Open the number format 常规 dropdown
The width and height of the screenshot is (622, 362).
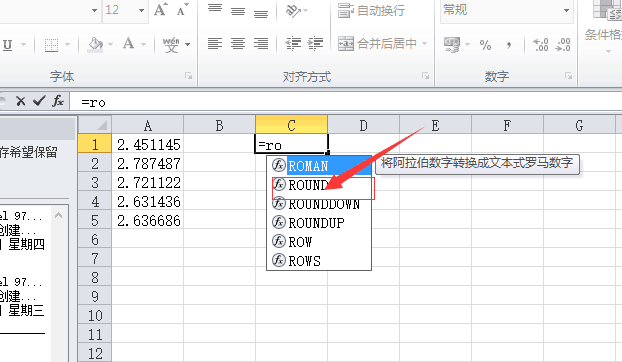566,11
